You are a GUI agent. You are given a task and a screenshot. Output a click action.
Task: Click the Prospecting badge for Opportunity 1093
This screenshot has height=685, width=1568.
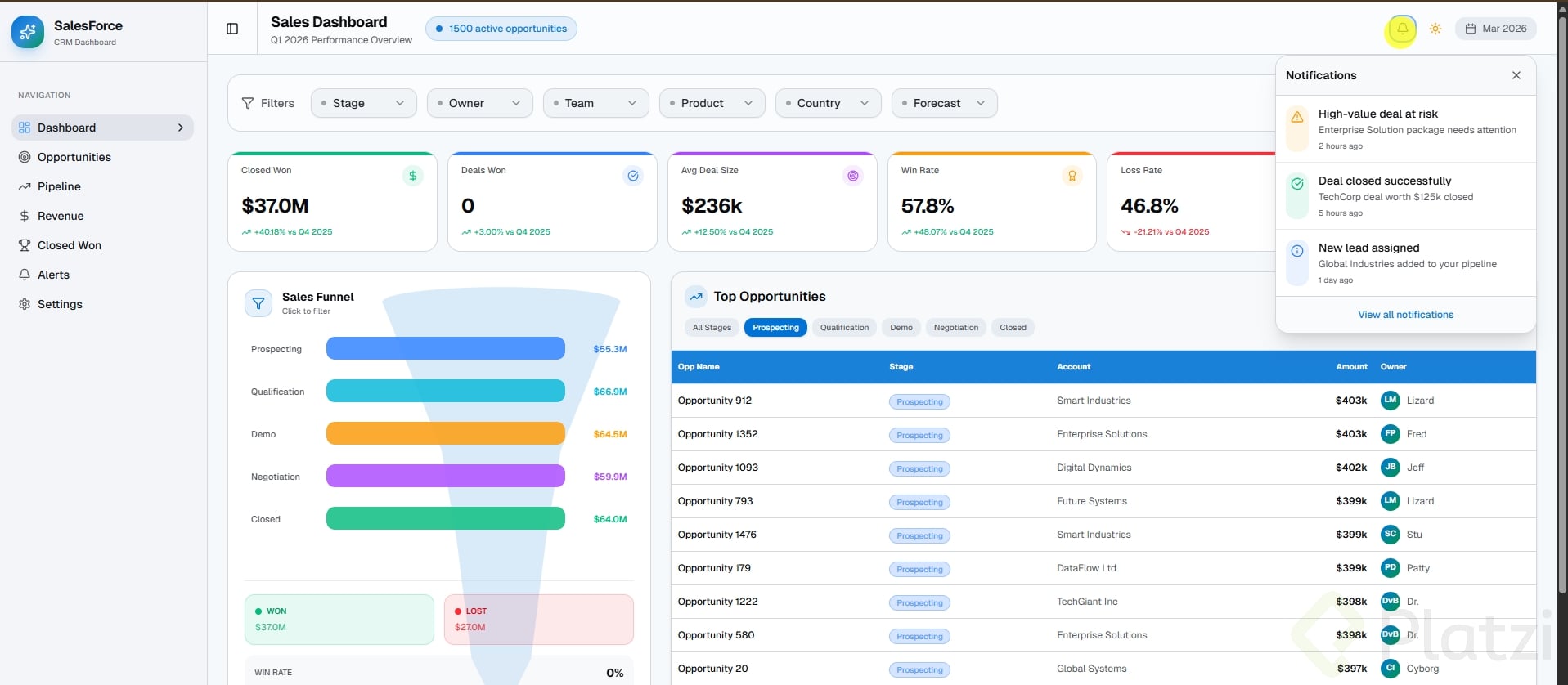(919, 469)
